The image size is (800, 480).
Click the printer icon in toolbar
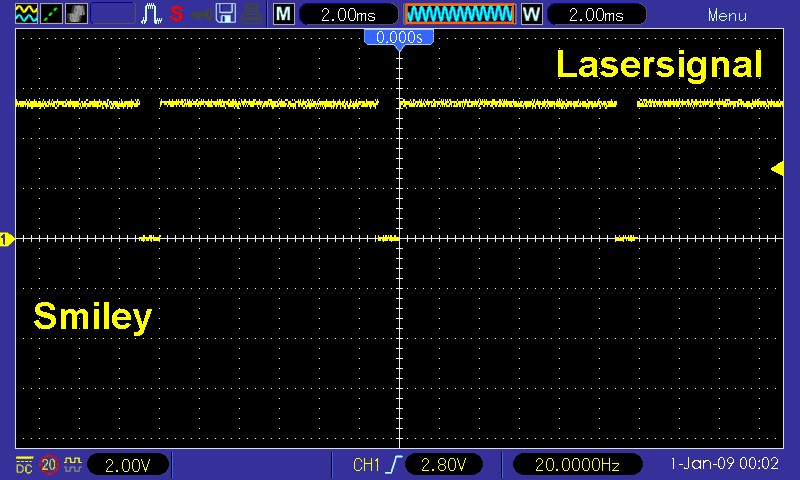click(251, 14)
